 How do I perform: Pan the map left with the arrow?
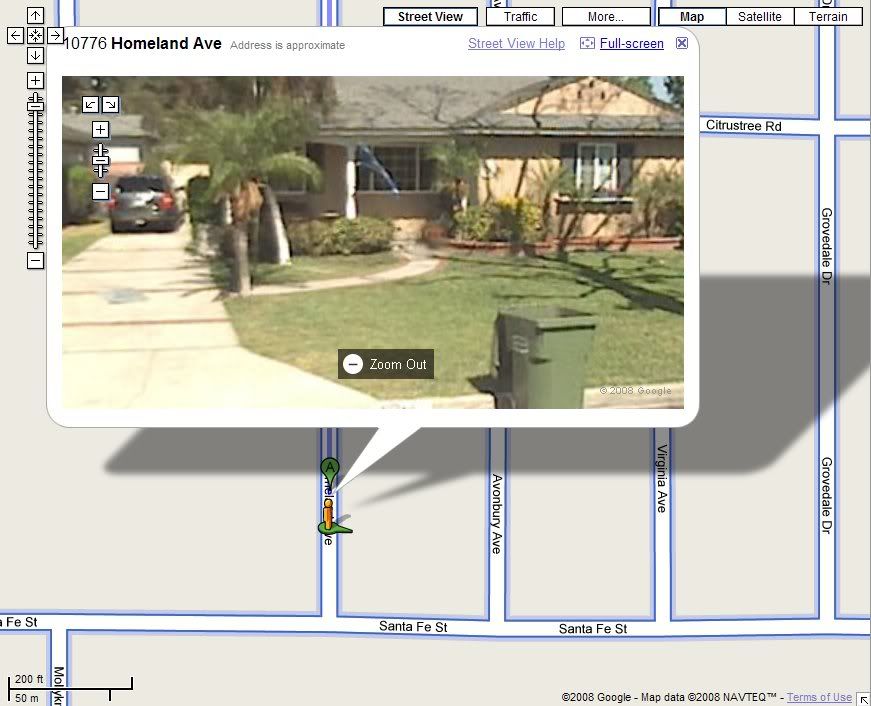coord(15,35)
